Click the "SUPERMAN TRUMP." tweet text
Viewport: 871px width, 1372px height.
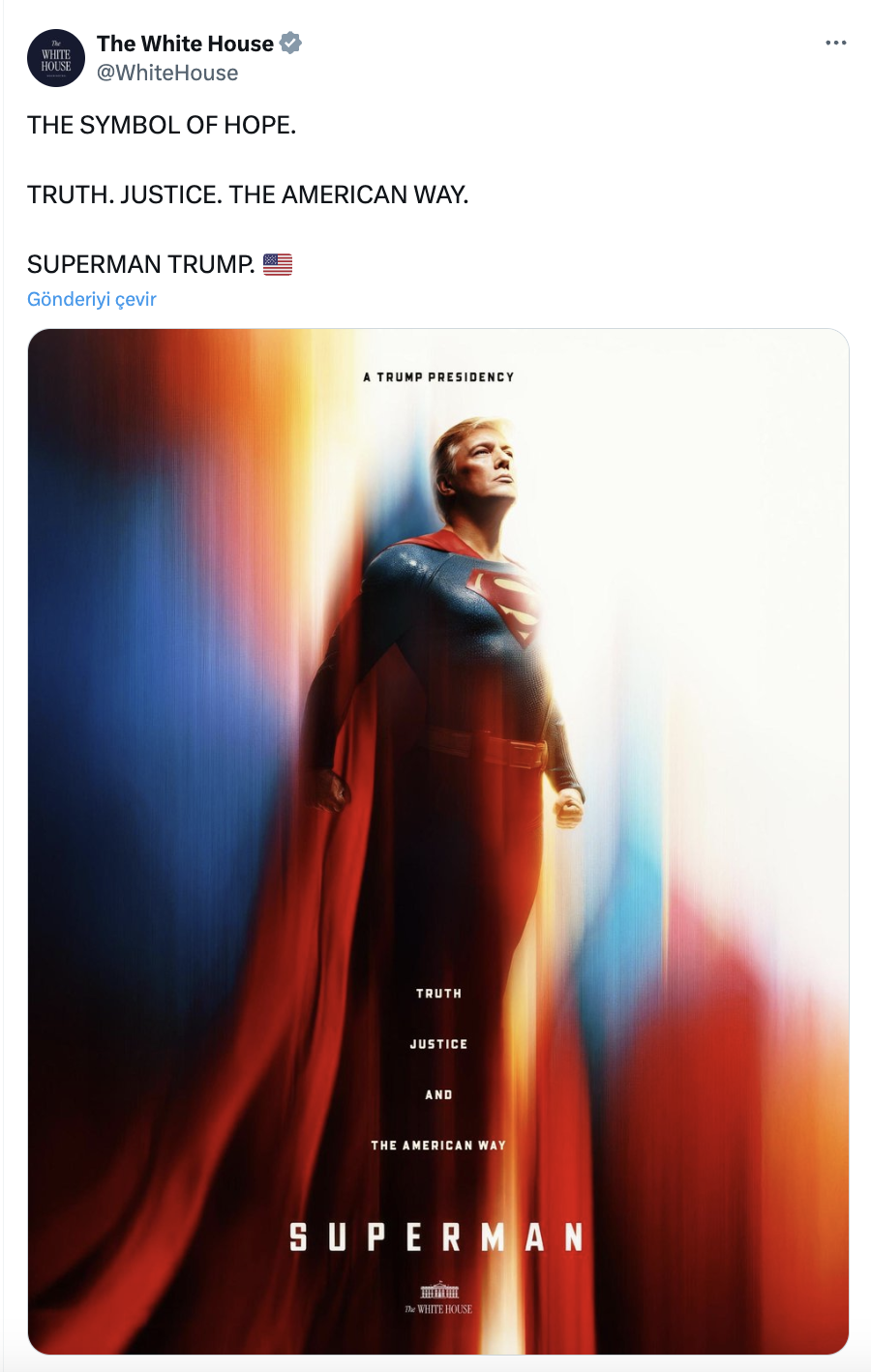tap(141, 264)
